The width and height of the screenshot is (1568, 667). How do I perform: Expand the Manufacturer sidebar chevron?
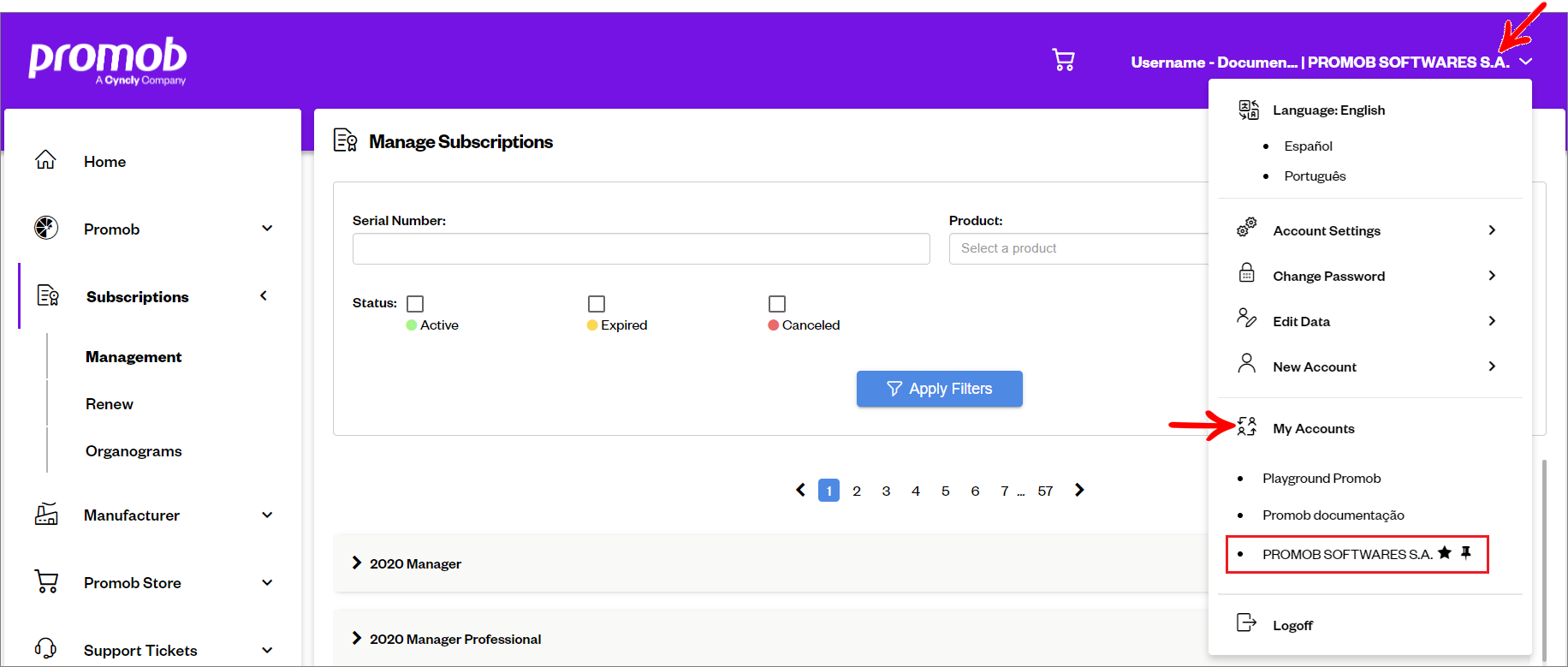[267, 515]
